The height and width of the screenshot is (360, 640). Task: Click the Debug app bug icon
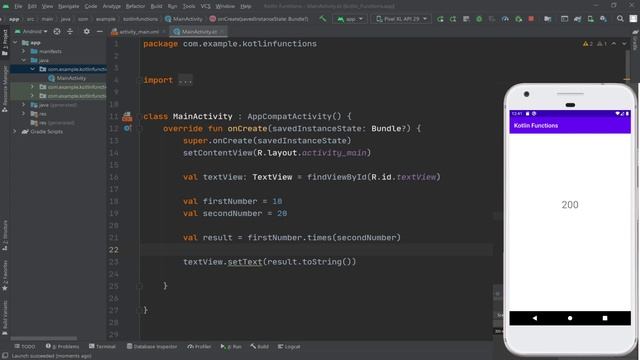click(479, 19)
